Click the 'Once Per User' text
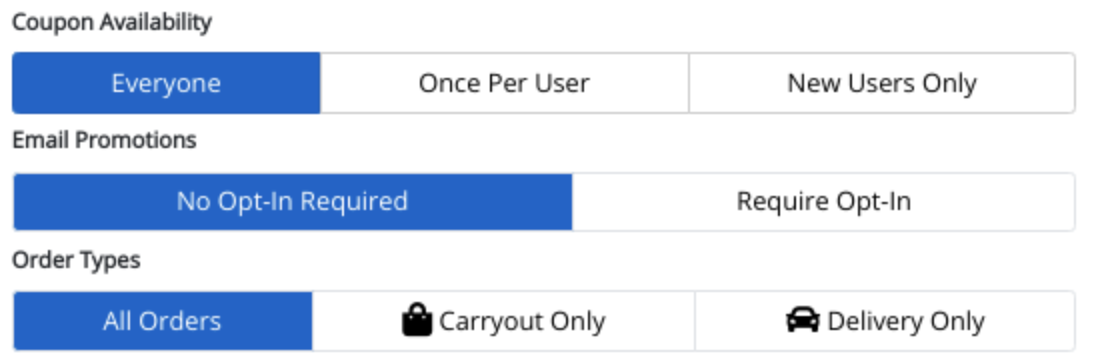This screenshot has height=364, width=1096. point(504,83)
